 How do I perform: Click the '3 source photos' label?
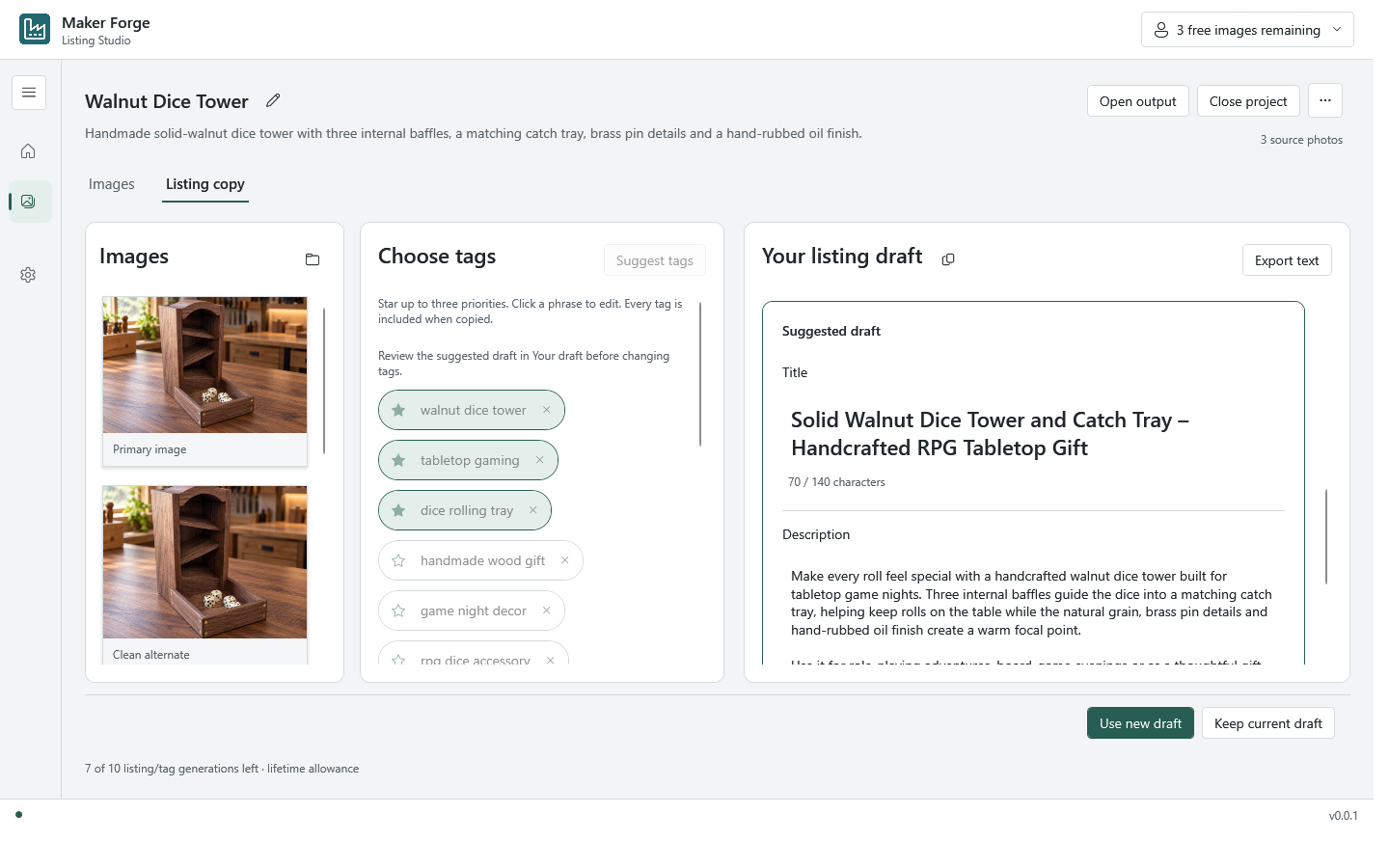pyautogui.click(x=1301, y=140)
